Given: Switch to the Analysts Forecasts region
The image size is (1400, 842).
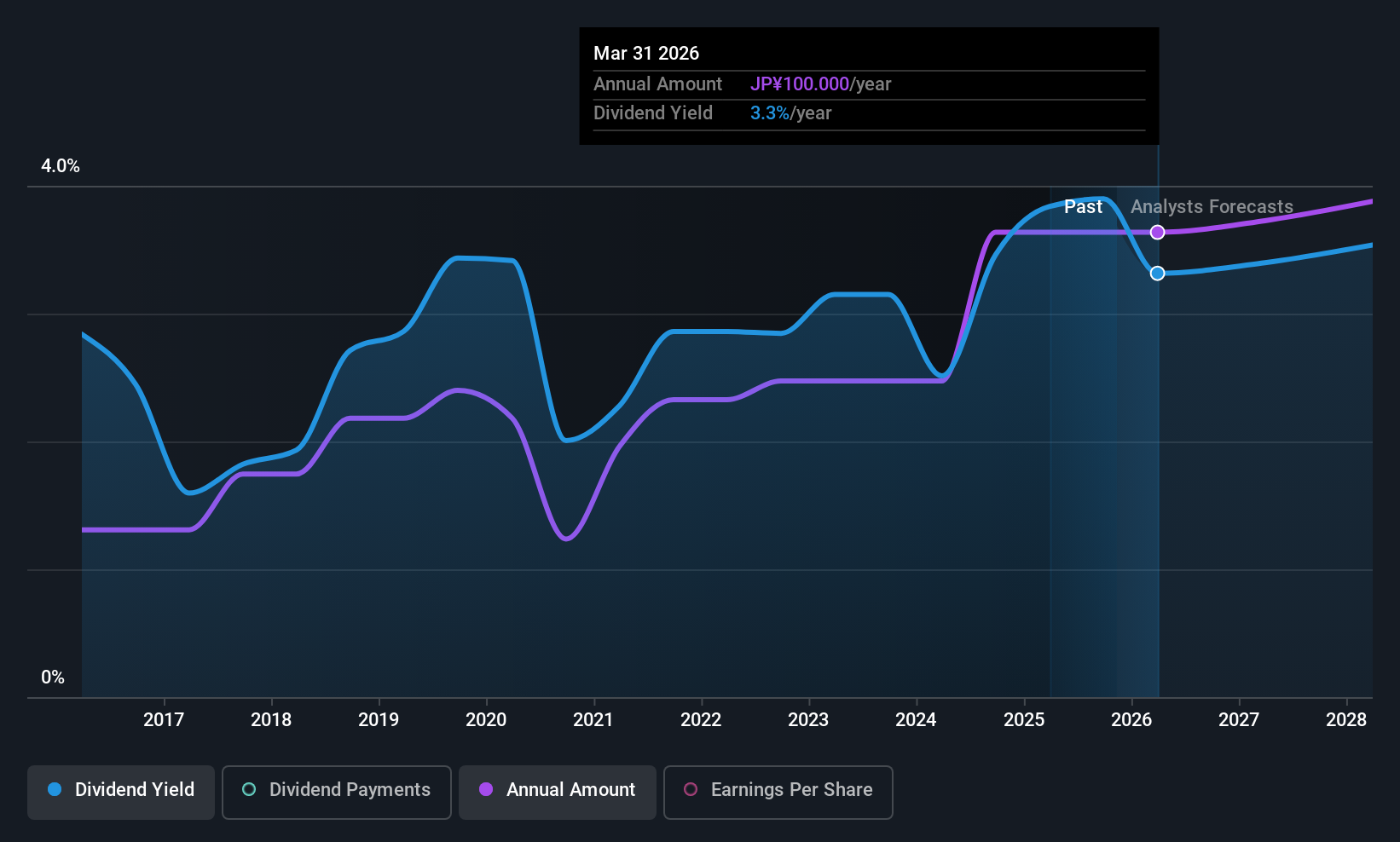Looking at the screenshot, I should point(1212,206).
